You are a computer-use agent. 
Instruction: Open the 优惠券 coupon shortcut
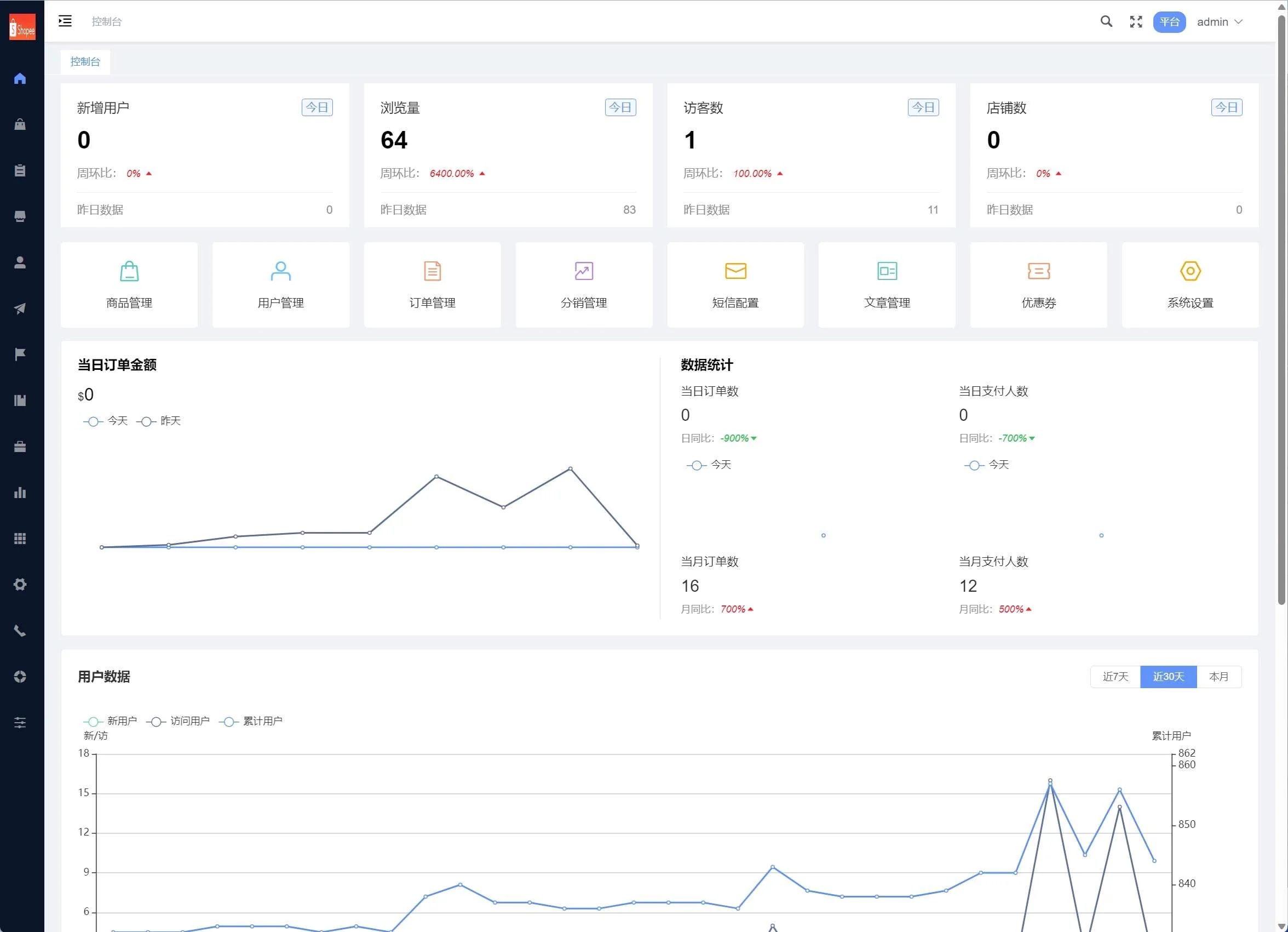coord(1038,285)
